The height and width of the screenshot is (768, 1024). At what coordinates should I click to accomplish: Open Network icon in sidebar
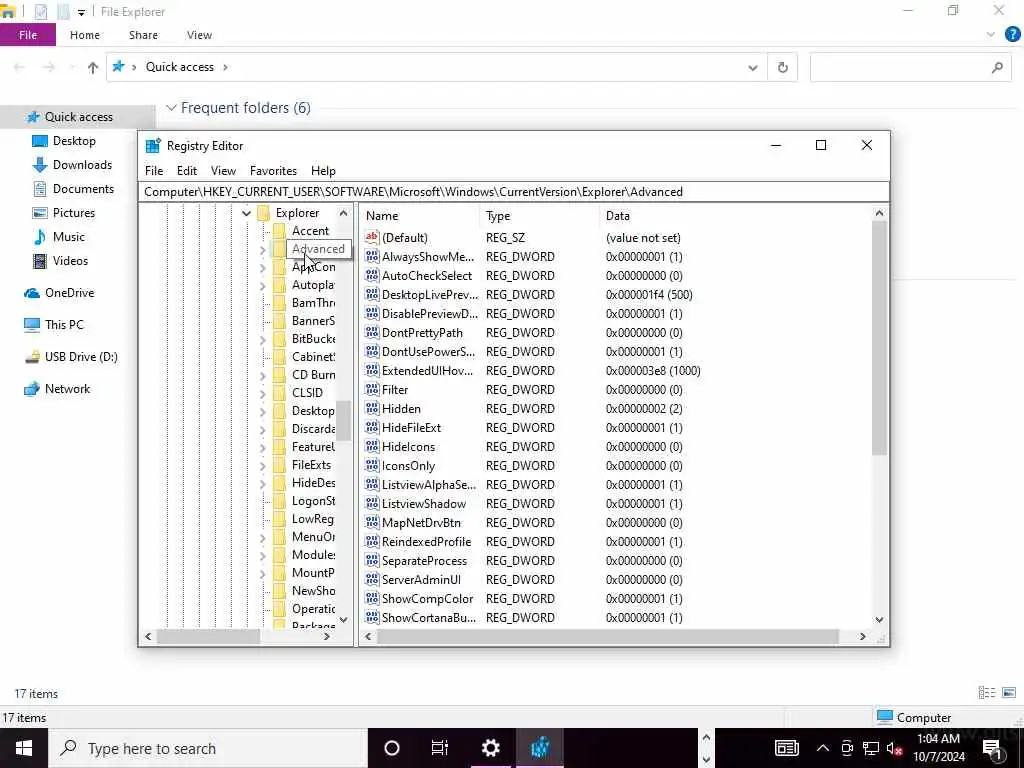tap(31, 389)
